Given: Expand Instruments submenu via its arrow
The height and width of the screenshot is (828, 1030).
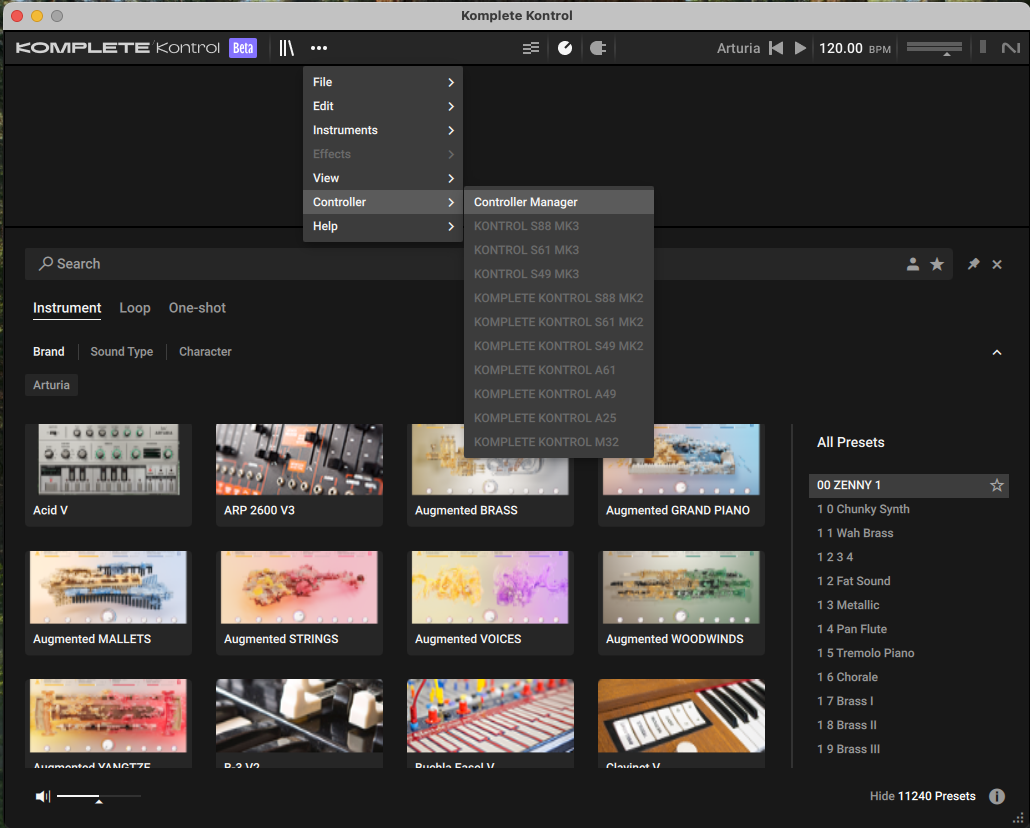Looking at the screenshot, I should click(x=451, y=130).
